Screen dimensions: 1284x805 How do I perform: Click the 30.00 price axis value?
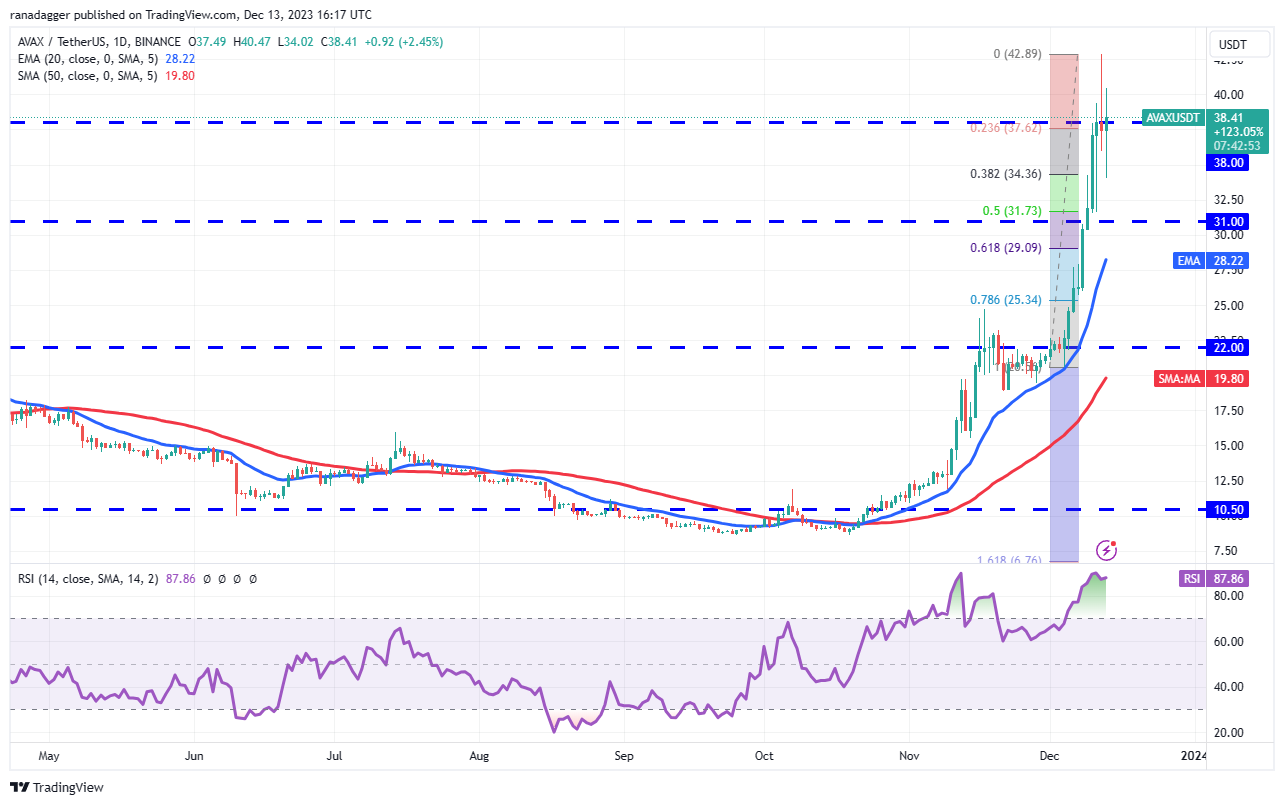pyautogui.click(x=1227, y=235)
